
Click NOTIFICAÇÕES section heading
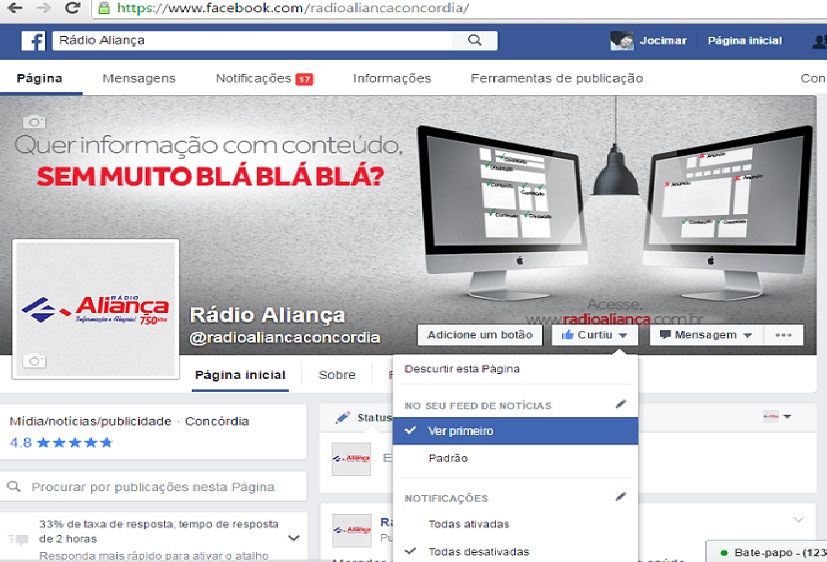(446, 498)
